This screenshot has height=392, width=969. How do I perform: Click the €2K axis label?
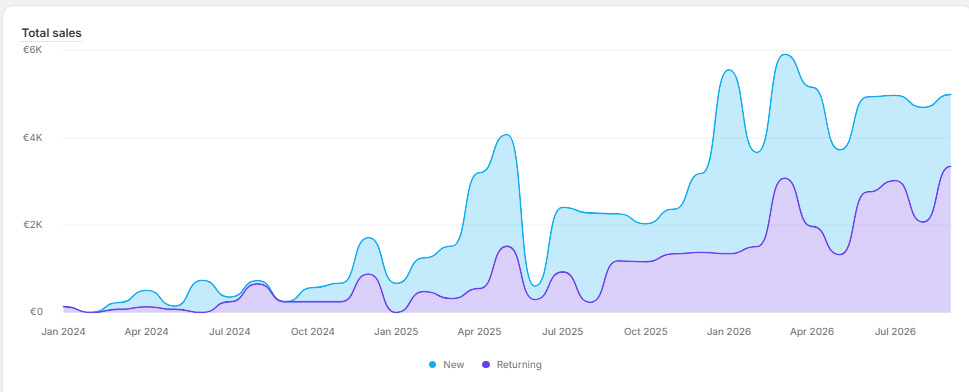tap(33, 225)
